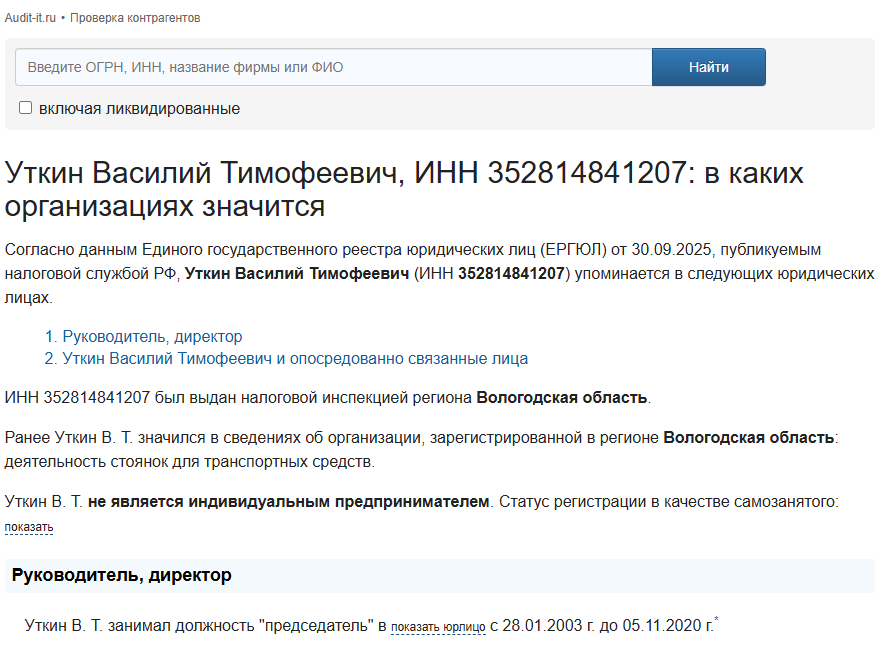The image size is (888, 667).
Task: Click the включая ликвидированные label text
Action: [x=139, y=108]
